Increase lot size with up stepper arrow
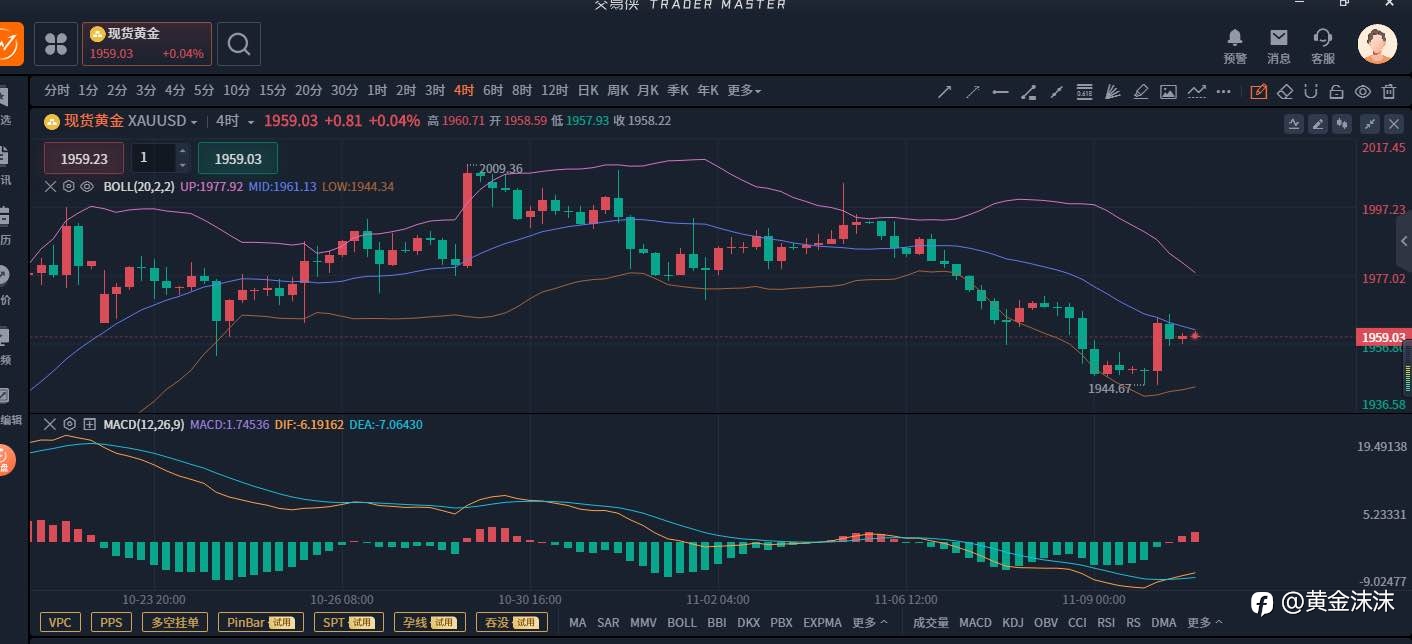Screen dimensions: 1412x644 (182, 151)
